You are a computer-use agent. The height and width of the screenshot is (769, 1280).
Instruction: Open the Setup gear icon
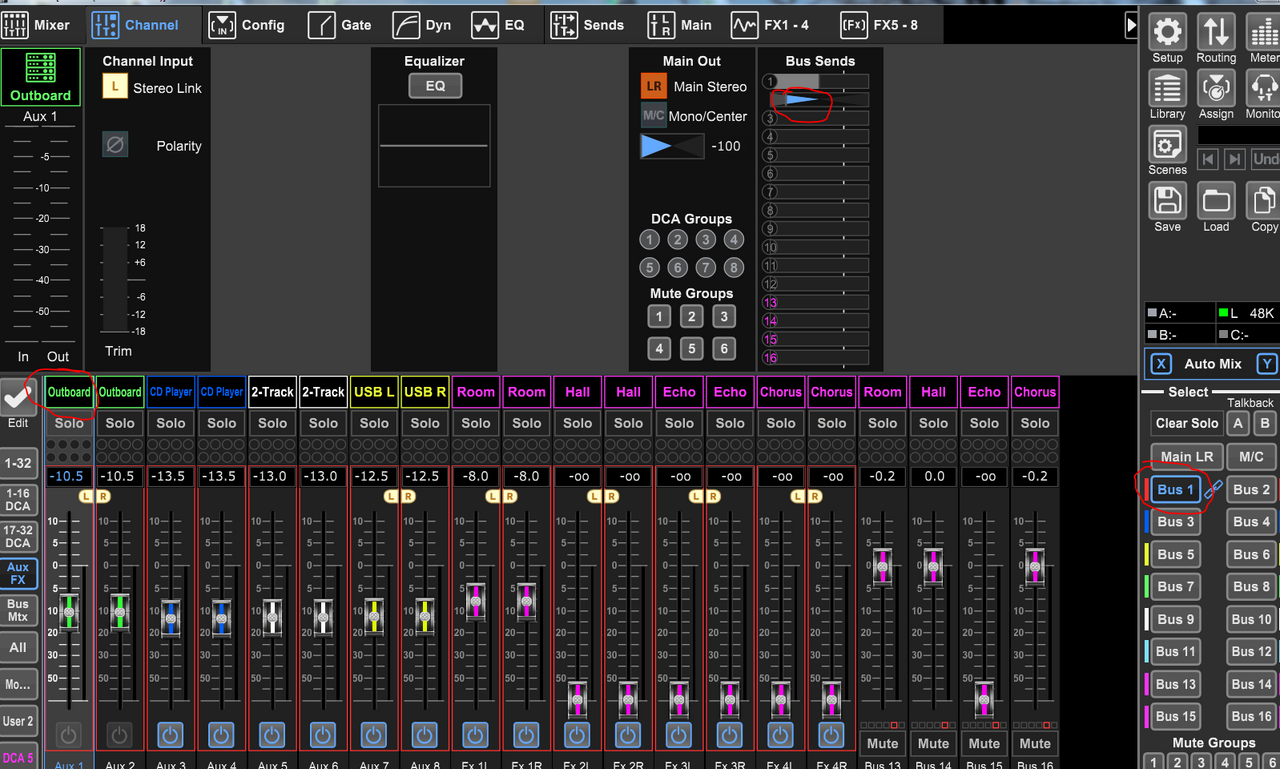pyautogui.click(x=1167, y=32)
